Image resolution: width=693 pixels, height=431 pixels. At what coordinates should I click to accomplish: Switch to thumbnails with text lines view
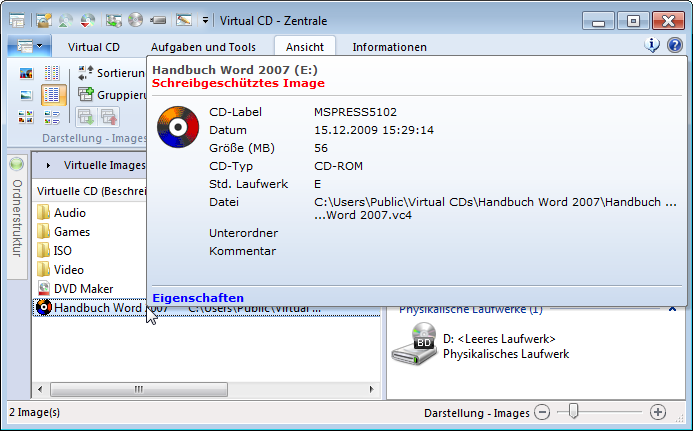(x=52, y=117)
